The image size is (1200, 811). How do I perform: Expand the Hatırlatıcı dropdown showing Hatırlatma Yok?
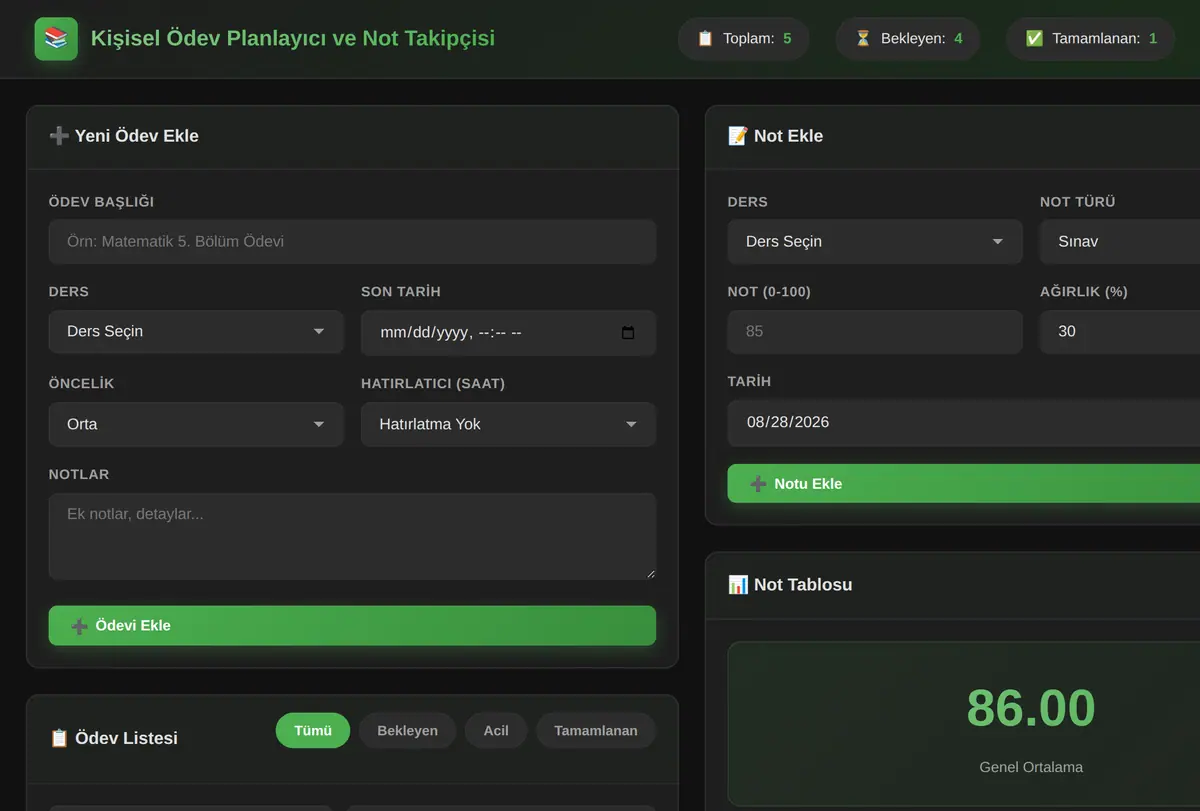[508, 424]
